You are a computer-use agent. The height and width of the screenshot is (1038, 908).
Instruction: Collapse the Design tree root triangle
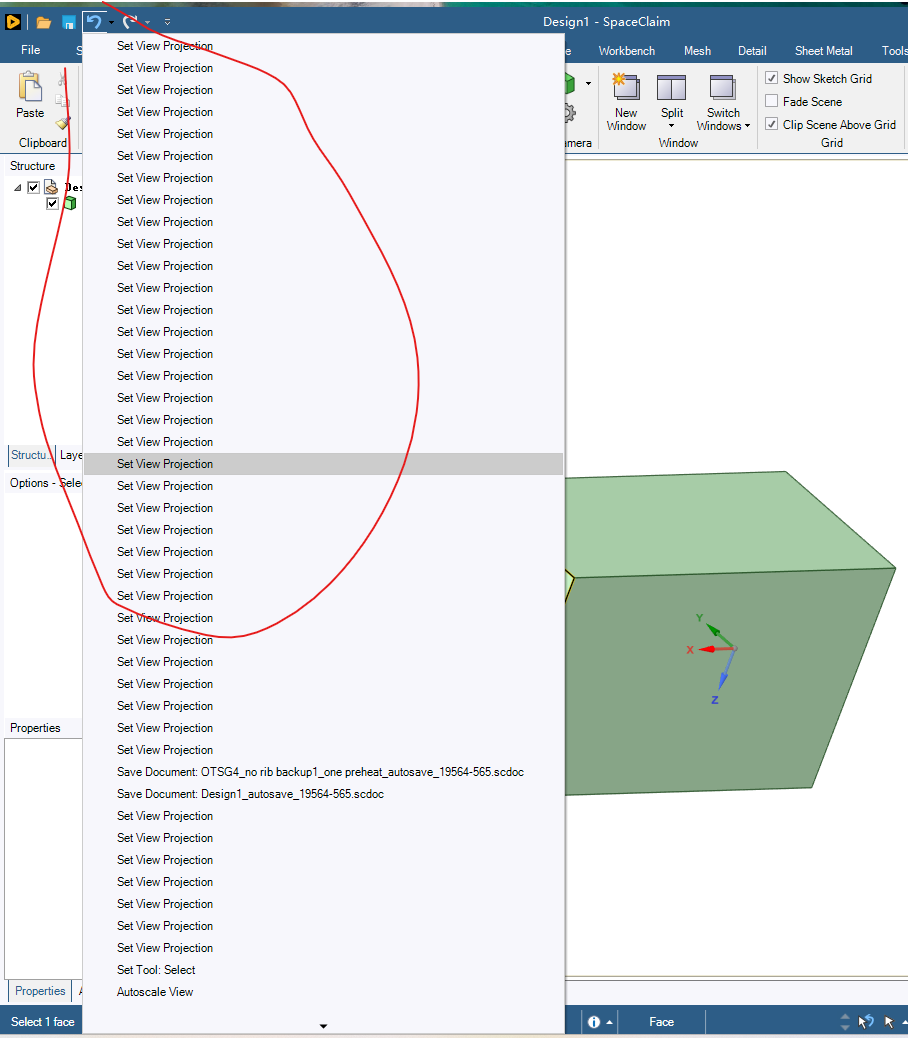pos(18,188)
